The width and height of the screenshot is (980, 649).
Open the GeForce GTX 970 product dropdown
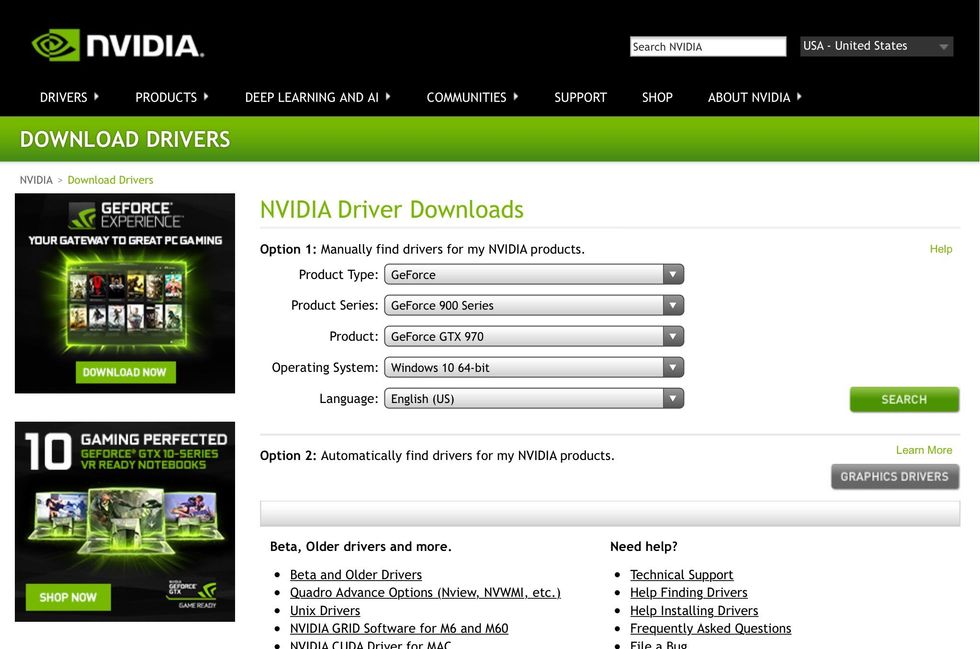click(x=673, y=336)
